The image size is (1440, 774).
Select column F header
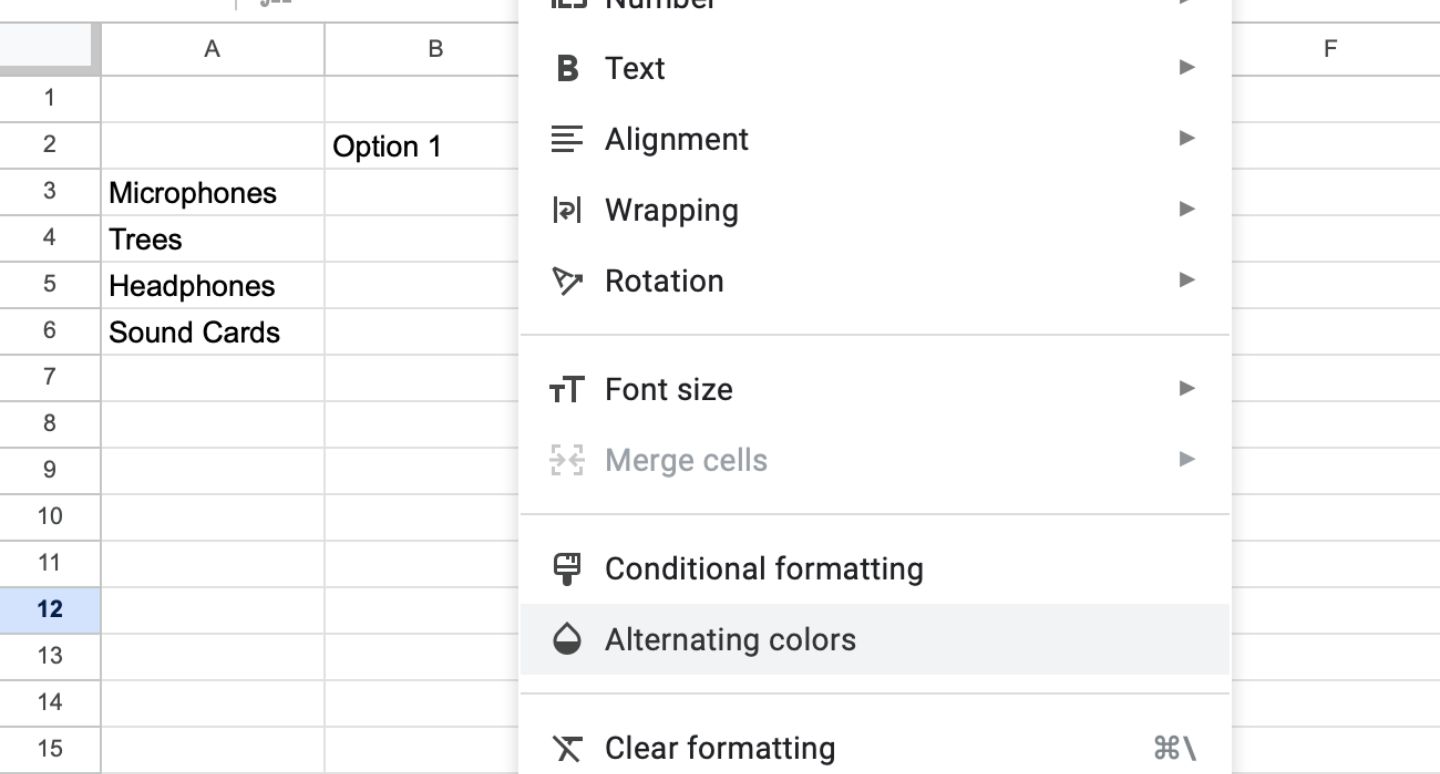pyautogui.click(x=1330, y=49)
